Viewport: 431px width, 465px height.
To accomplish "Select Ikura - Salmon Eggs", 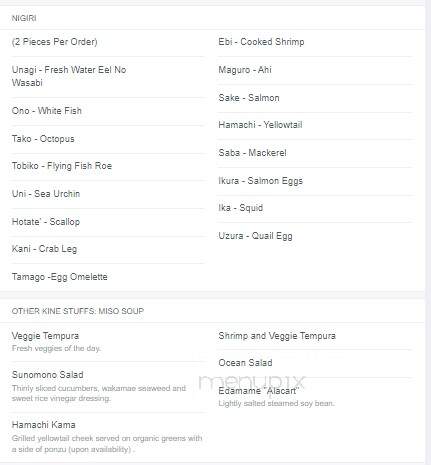I will [261, 181].
